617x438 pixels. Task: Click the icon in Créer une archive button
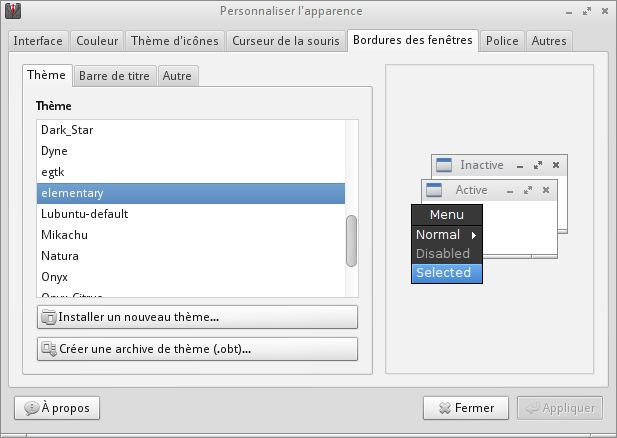click(x=49, y=349)
